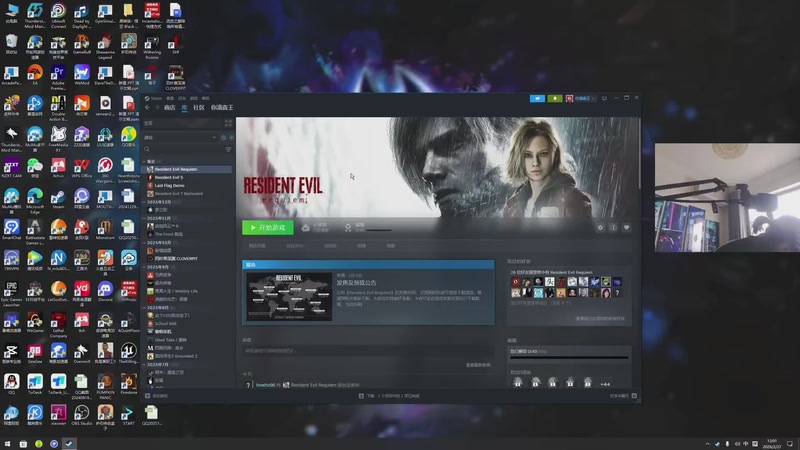
Task: Collapse the 2025年9月 group
Action: (x=144, y=267)
